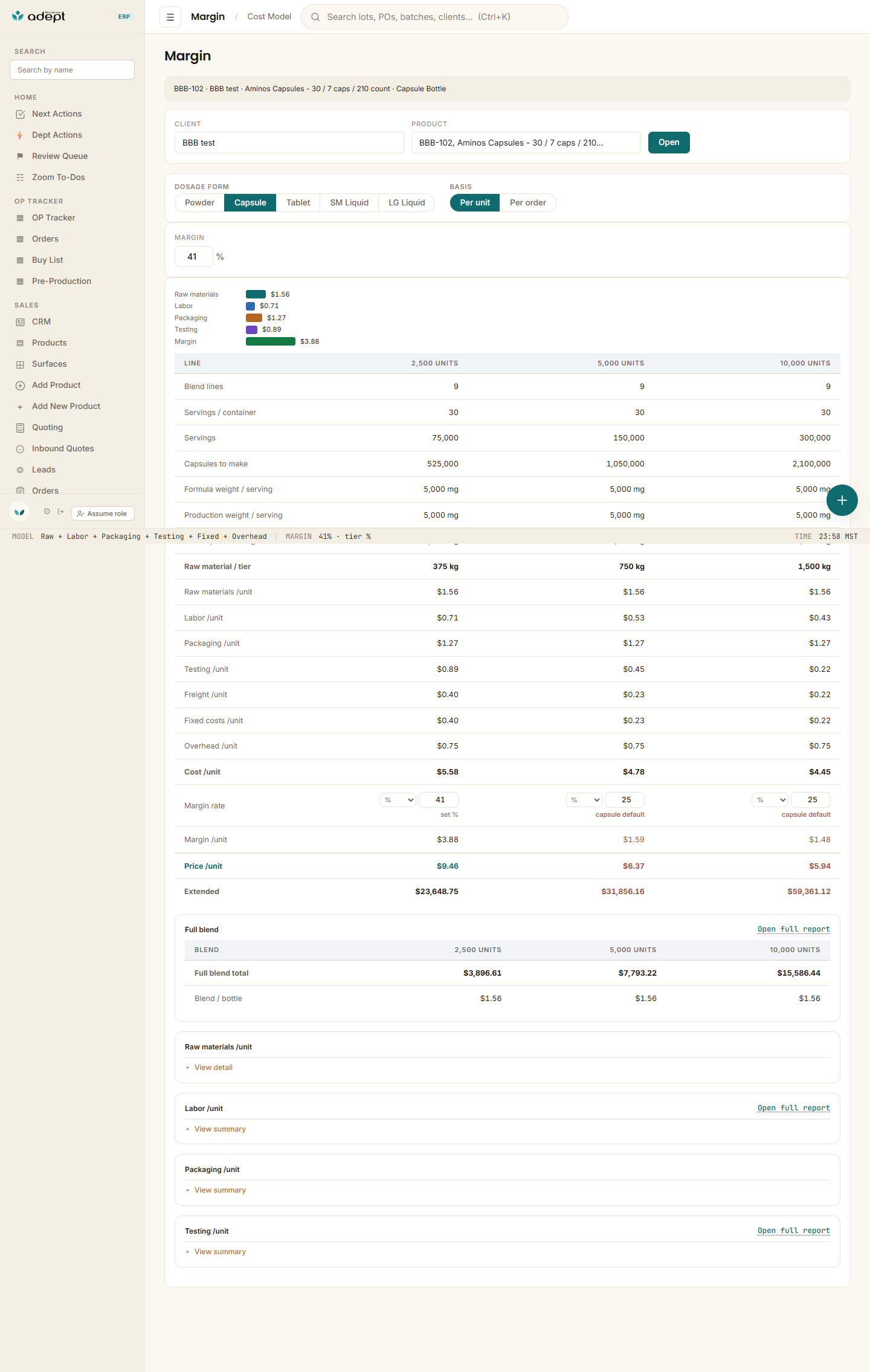Image resolution: width=870 pixels, height=1372 pixels.
Task: Click the Next Actions checklist icon
Action: (20, 114)
